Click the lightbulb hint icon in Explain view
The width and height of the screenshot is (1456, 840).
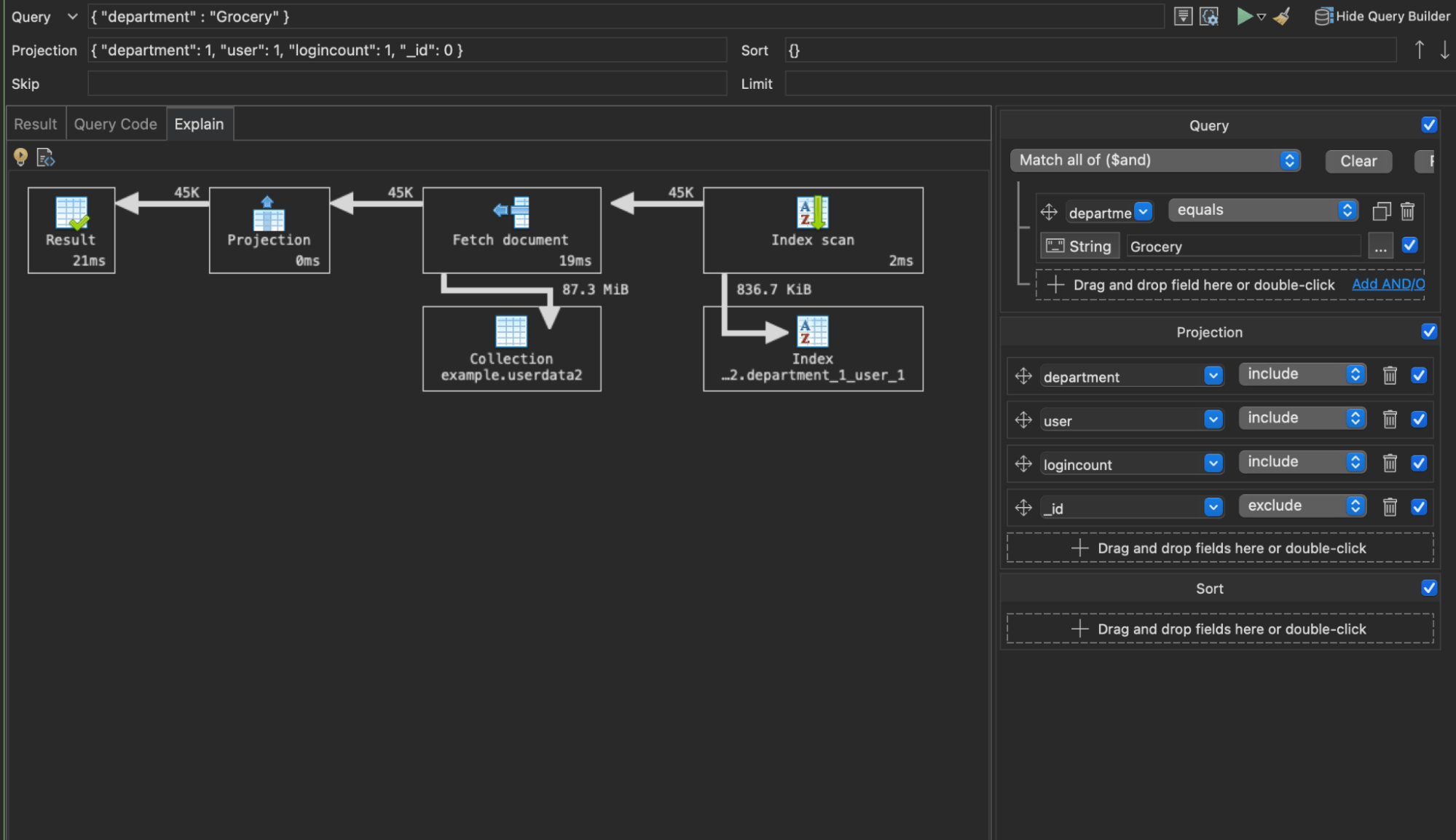(x=20, y=157)
